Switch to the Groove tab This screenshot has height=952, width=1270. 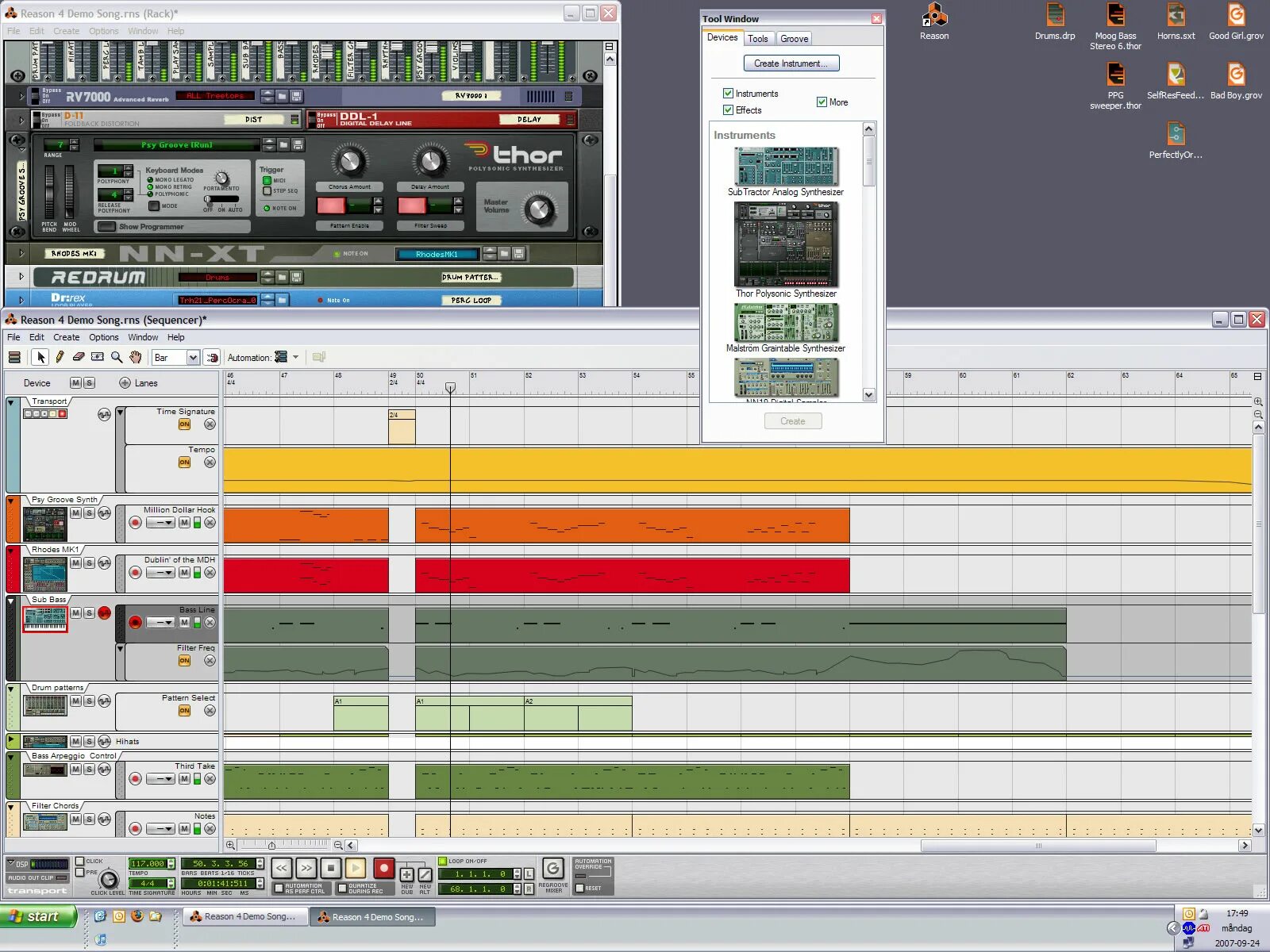pyautogui.click(x=794, y=39)
